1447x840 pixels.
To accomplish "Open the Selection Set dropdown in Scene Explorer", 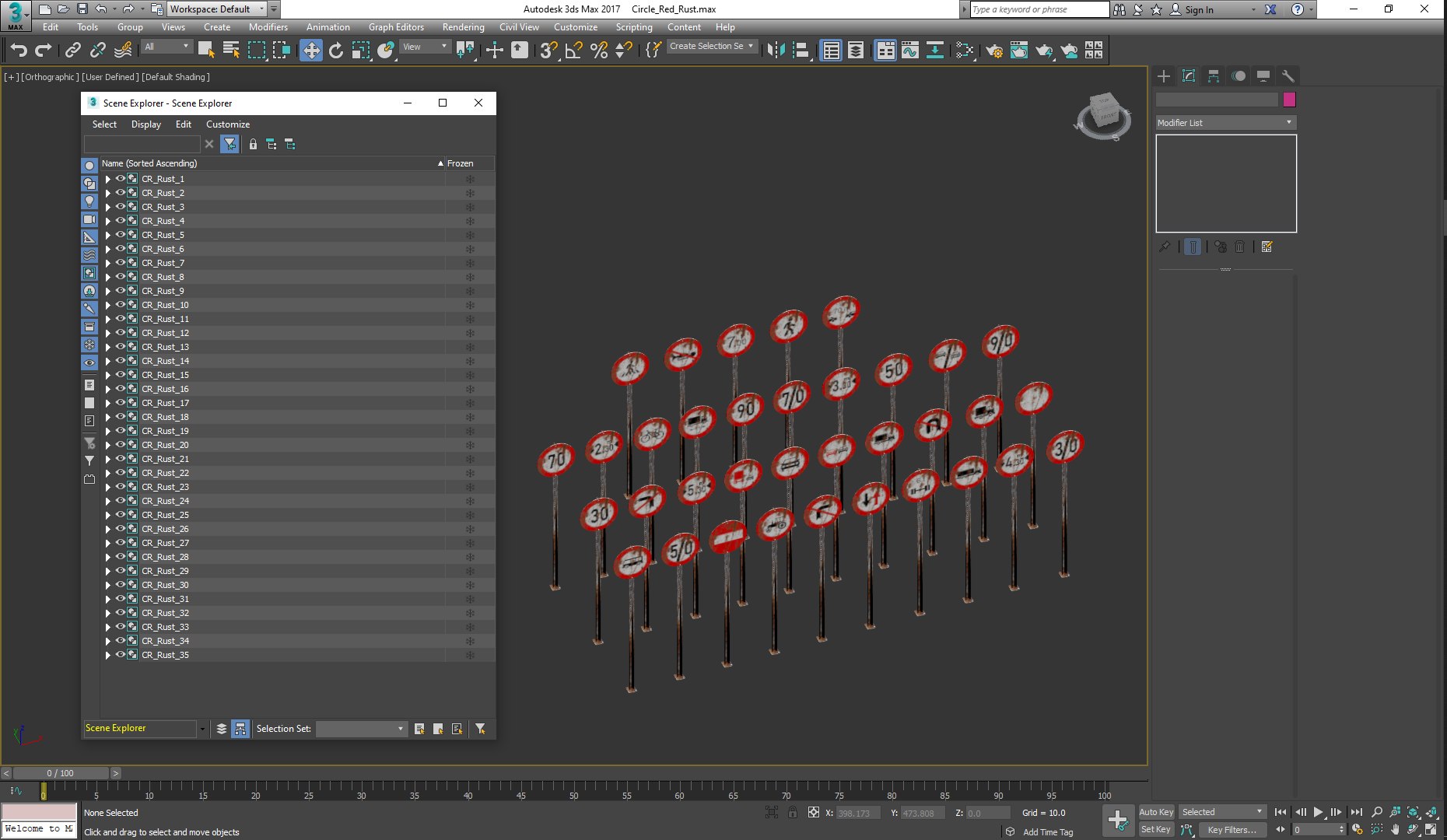I will pyautogui.click(x=362, y=729).
